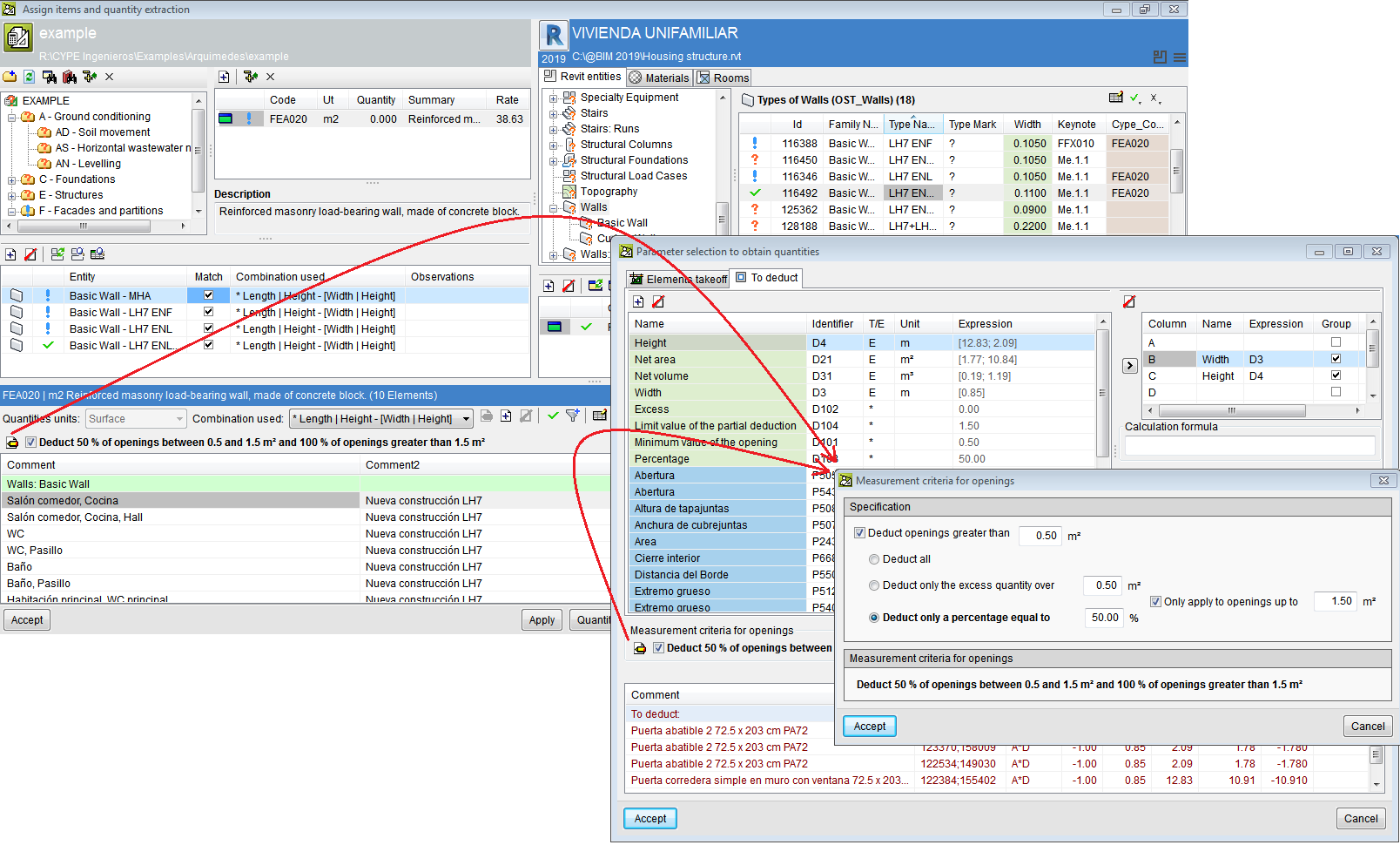Image resolution: width=1400 pixels, height=845 pixels.
Task: Click the Revit menu lines icon in the blue header
Action: pos(1180,57)
